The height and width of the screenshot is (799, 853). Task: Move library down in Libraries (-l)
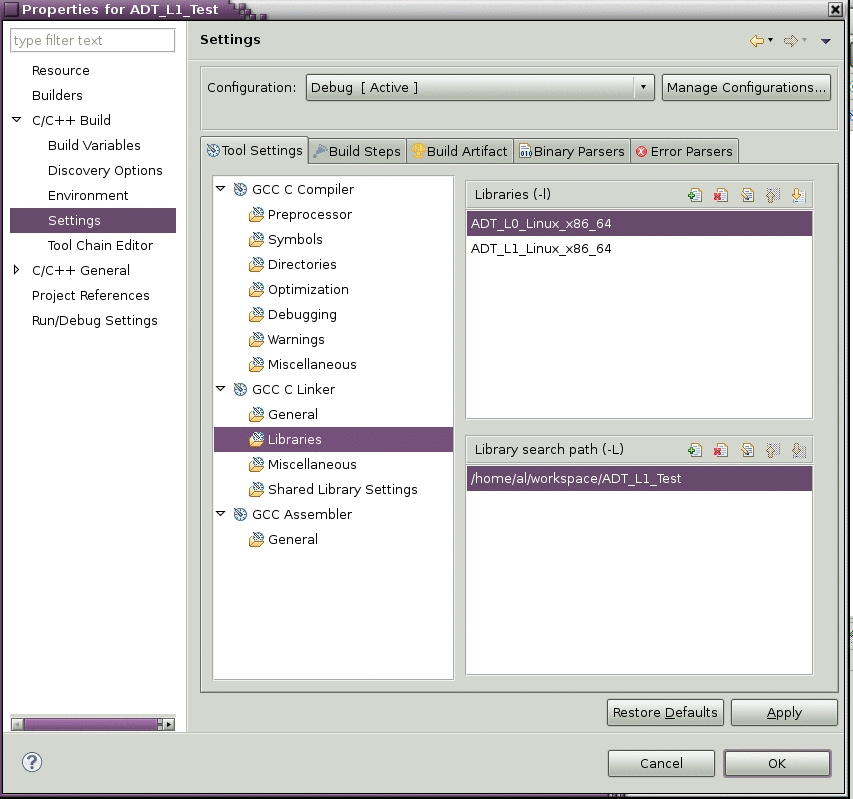point(798,195)
